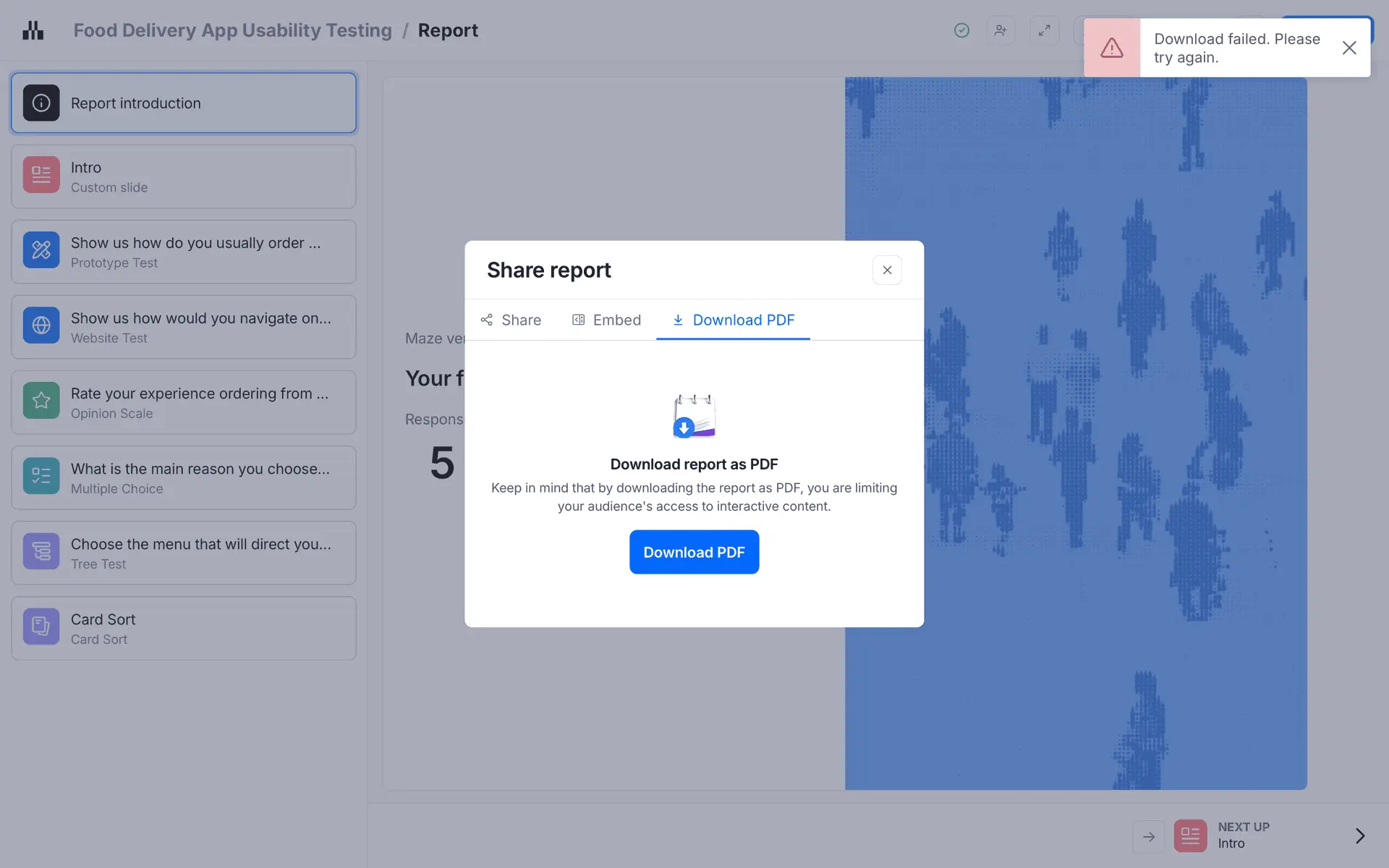The height and width of the screenshot is (868, 1389).
Task: Click the invite collaborator icon
Action: tap(1001, 30)
